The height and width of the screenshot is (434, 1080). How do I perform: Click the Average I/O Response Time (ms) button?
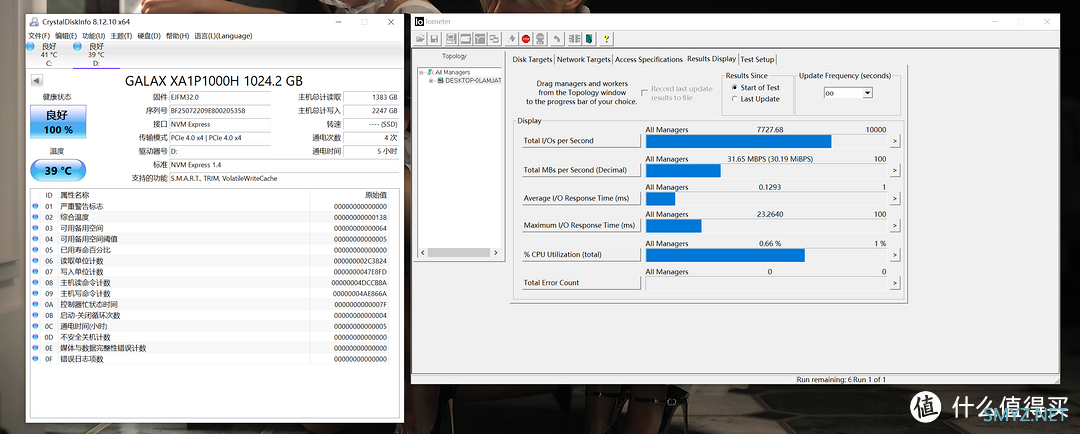click(581, 198)
